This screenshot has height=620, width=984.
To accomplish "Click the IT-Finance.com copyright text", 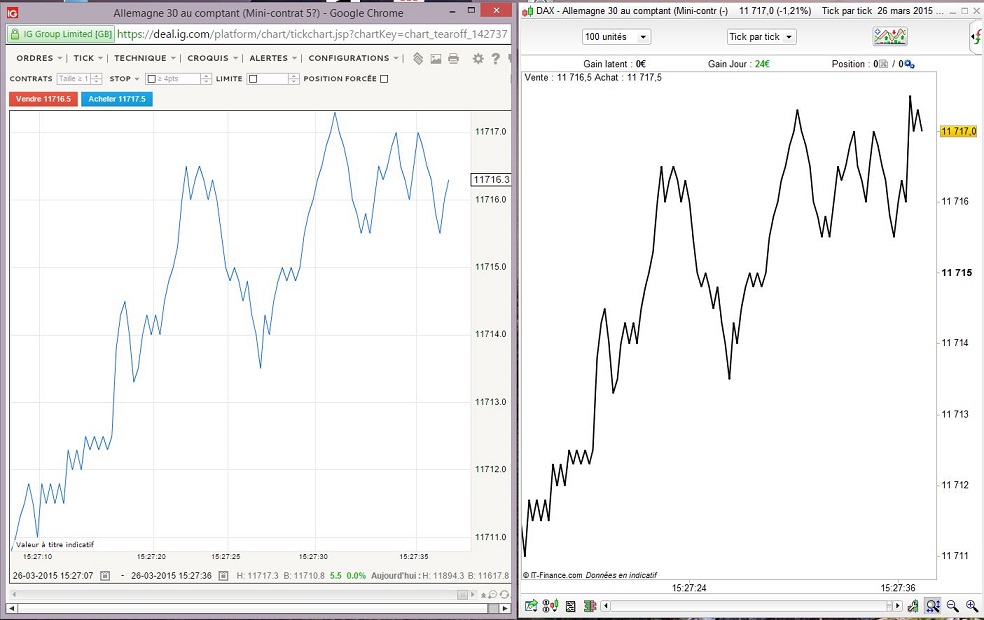I will [x=553, y=575].
